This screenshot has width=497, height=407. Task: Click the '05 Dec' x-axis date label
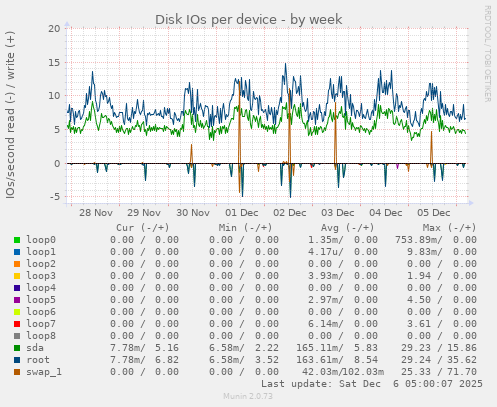point(434,213)
